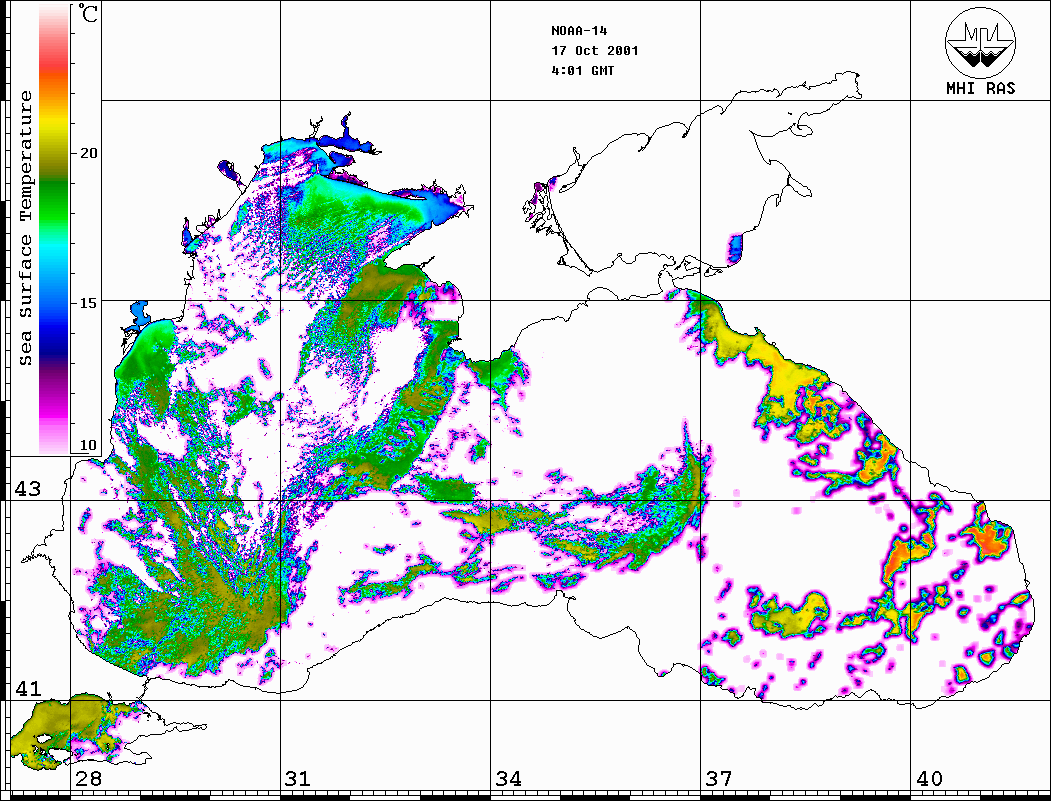This screenshot has width=1051, height=801.
Task: Click the '17 Oct 2001' date text
Action: click(x=595, y=51)
